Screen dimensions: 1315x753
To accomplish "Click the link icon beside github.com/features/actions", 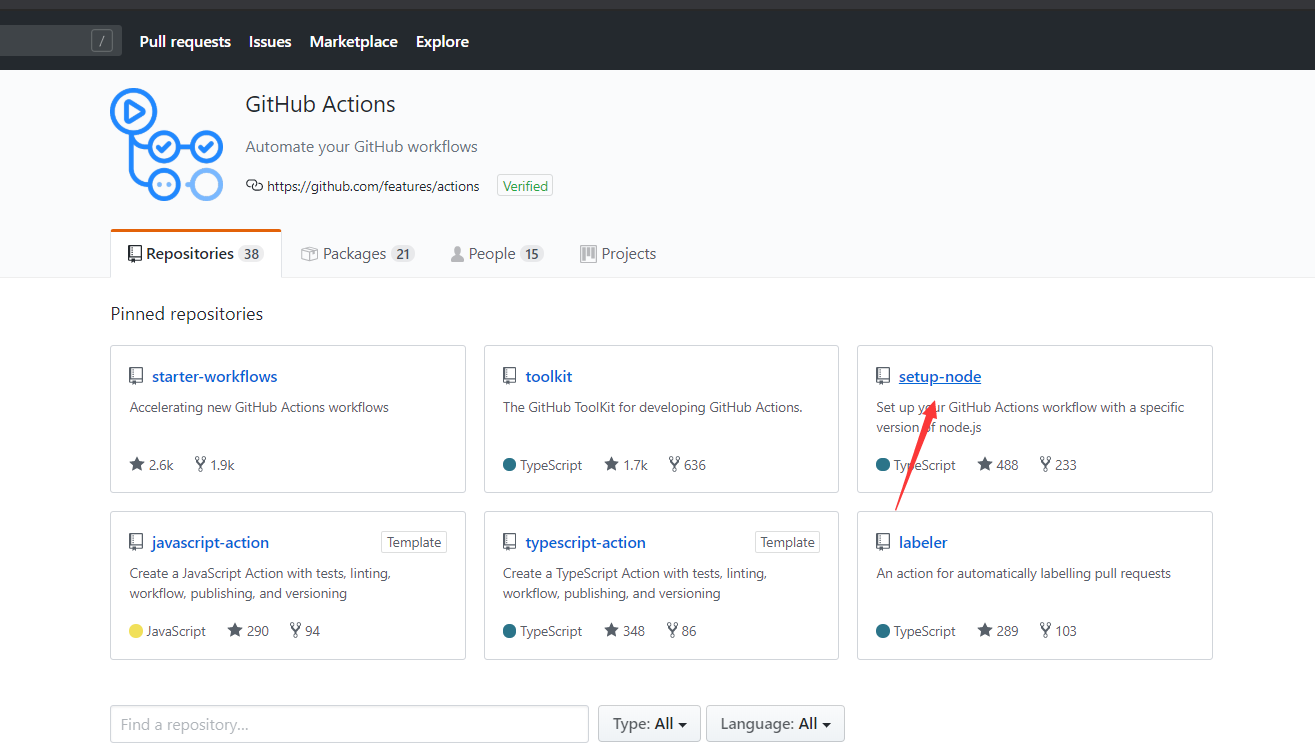I will tap(254, 186).
